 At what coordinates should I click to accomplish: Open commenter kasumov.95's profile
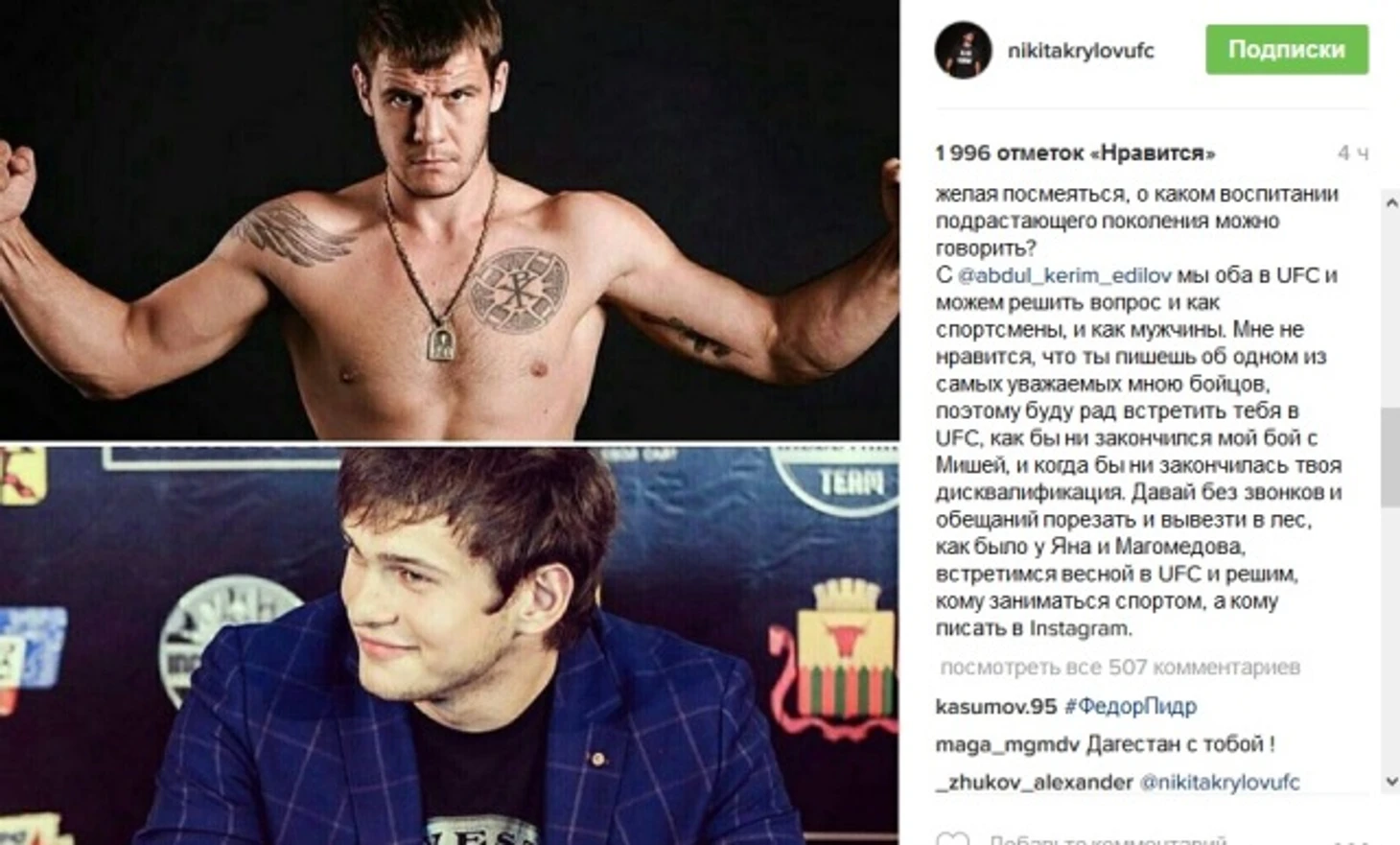(x=995, y=707)
